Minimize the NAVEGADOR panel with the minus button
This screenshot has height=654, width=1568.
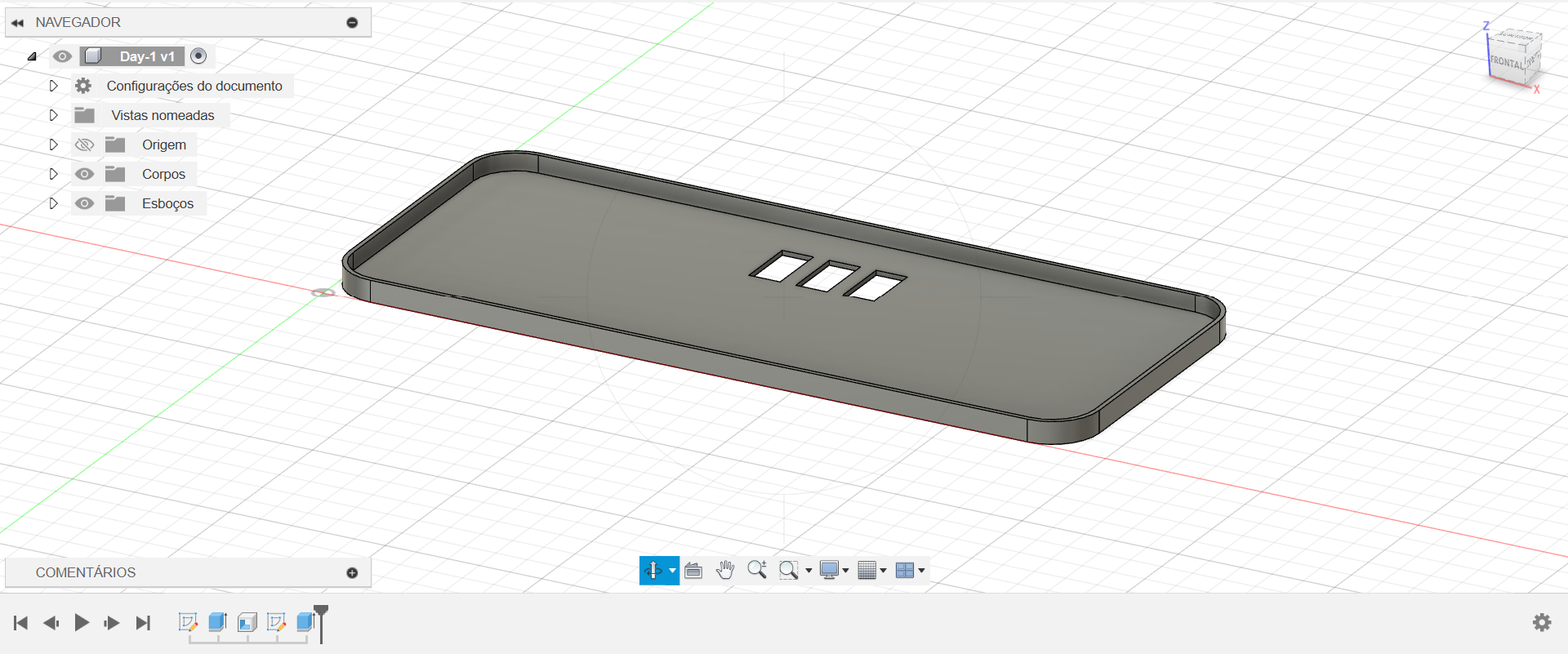[x=352, y=23]
